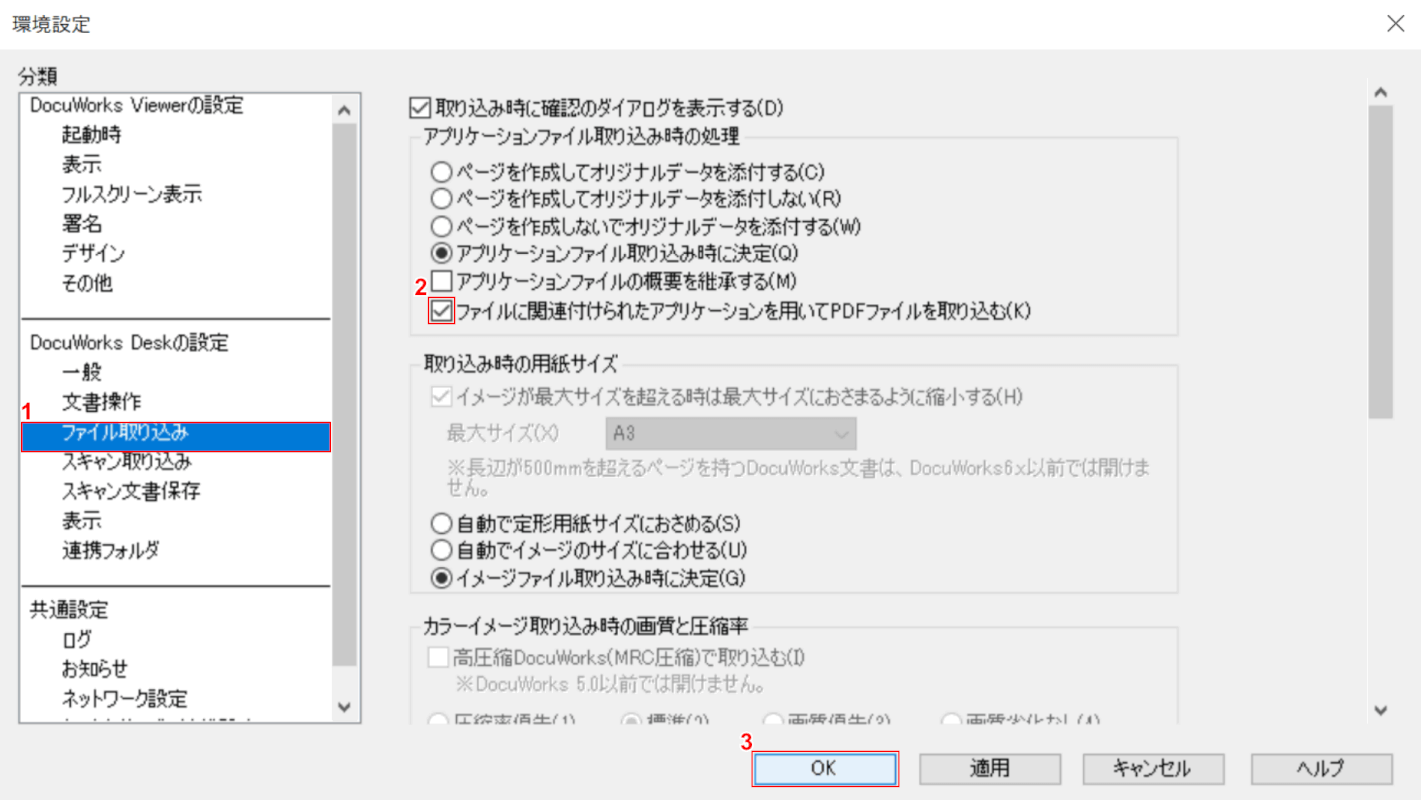1421x800 pixels.
Task: Click the キャンセル button
Action: pyautogui.click(x=1151, y=768)
